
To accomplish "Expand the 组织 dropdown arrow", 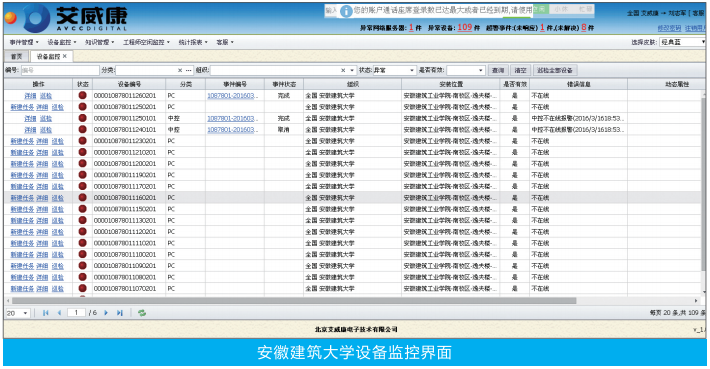I will tap(352, 71).
